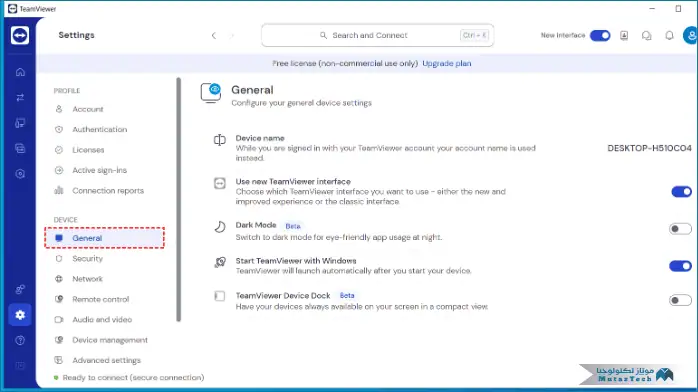Click the settings sidebar scrollbar
This screenshot has height=392, width=698.
tap(179, 199)
